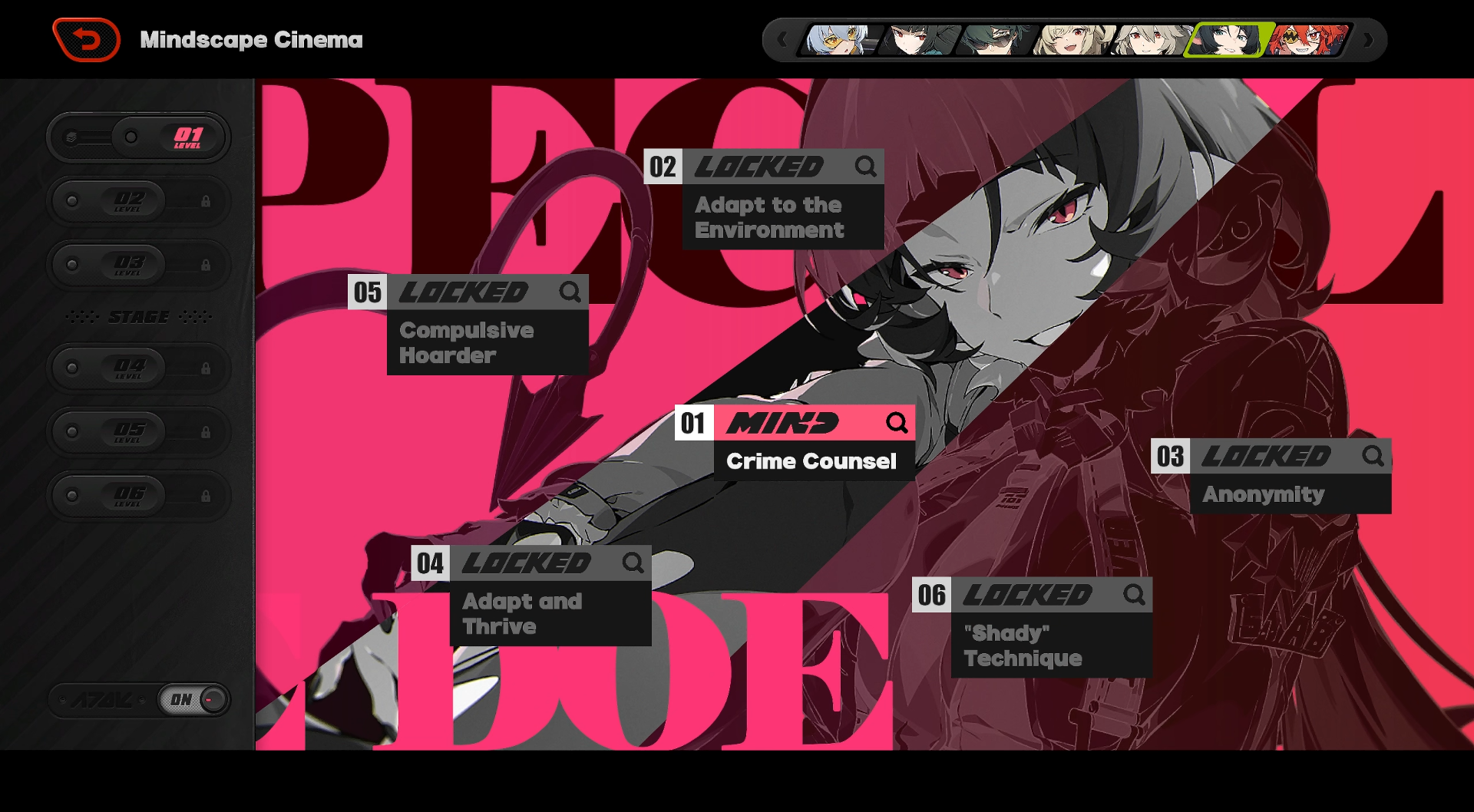Open magnifier on 05 Compulsive Hoarder
The width and height of the screenshot is (1474, 812).
(x=570, y=292)
